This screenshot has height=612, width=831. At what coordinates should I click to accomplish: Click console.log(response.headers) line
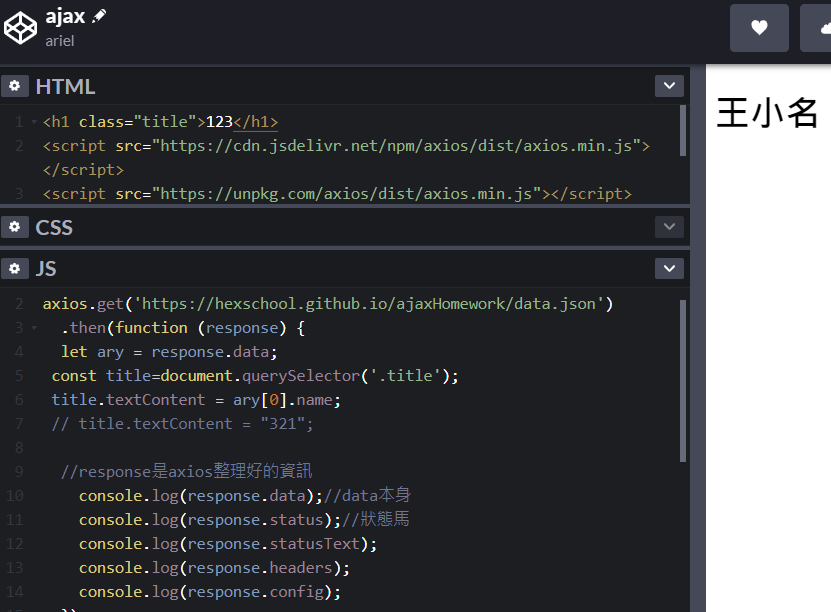pyautogui.click(x=215, y=568)
